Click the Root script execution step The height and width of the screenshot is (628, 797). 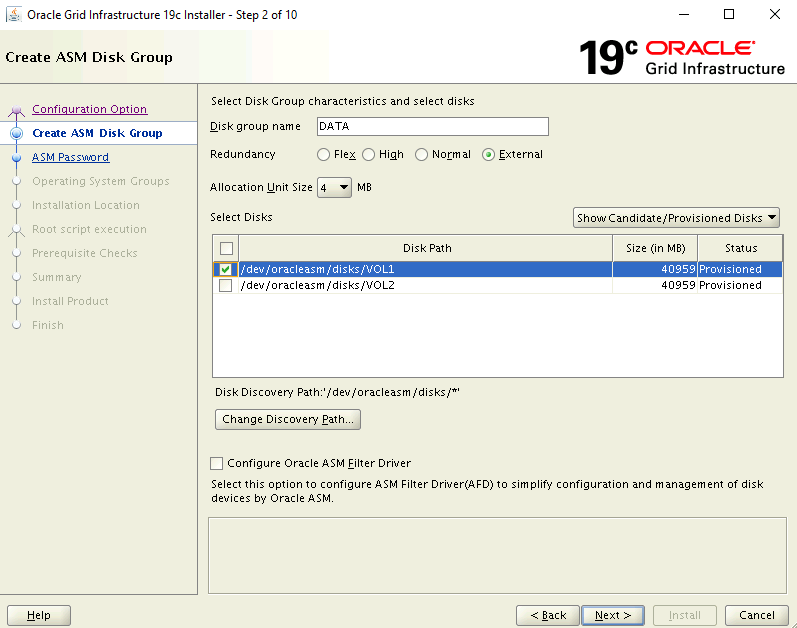pyautogui.click(x=89, y=229)
